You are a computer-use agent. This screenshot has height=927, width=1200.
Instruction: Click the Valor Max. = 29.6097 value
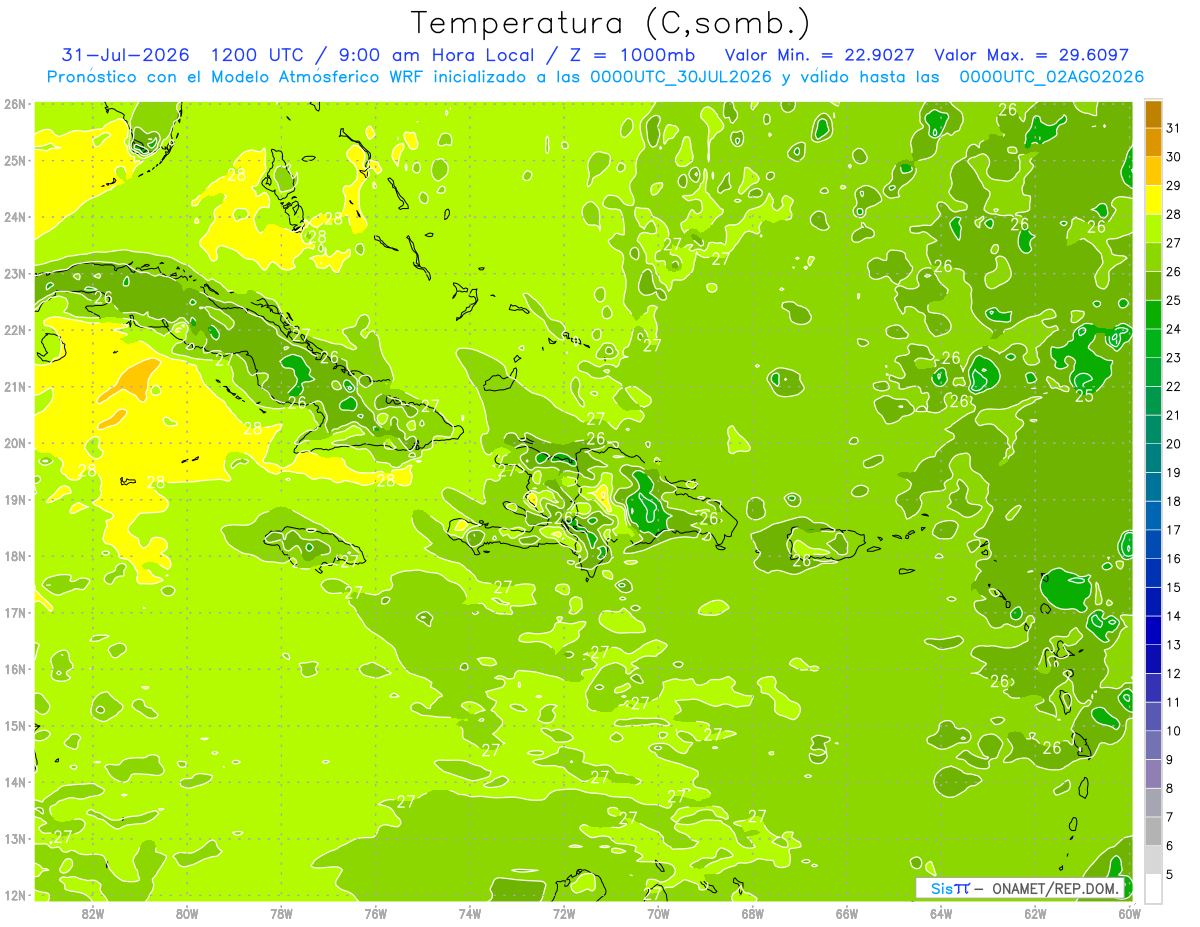[1032, 55]
